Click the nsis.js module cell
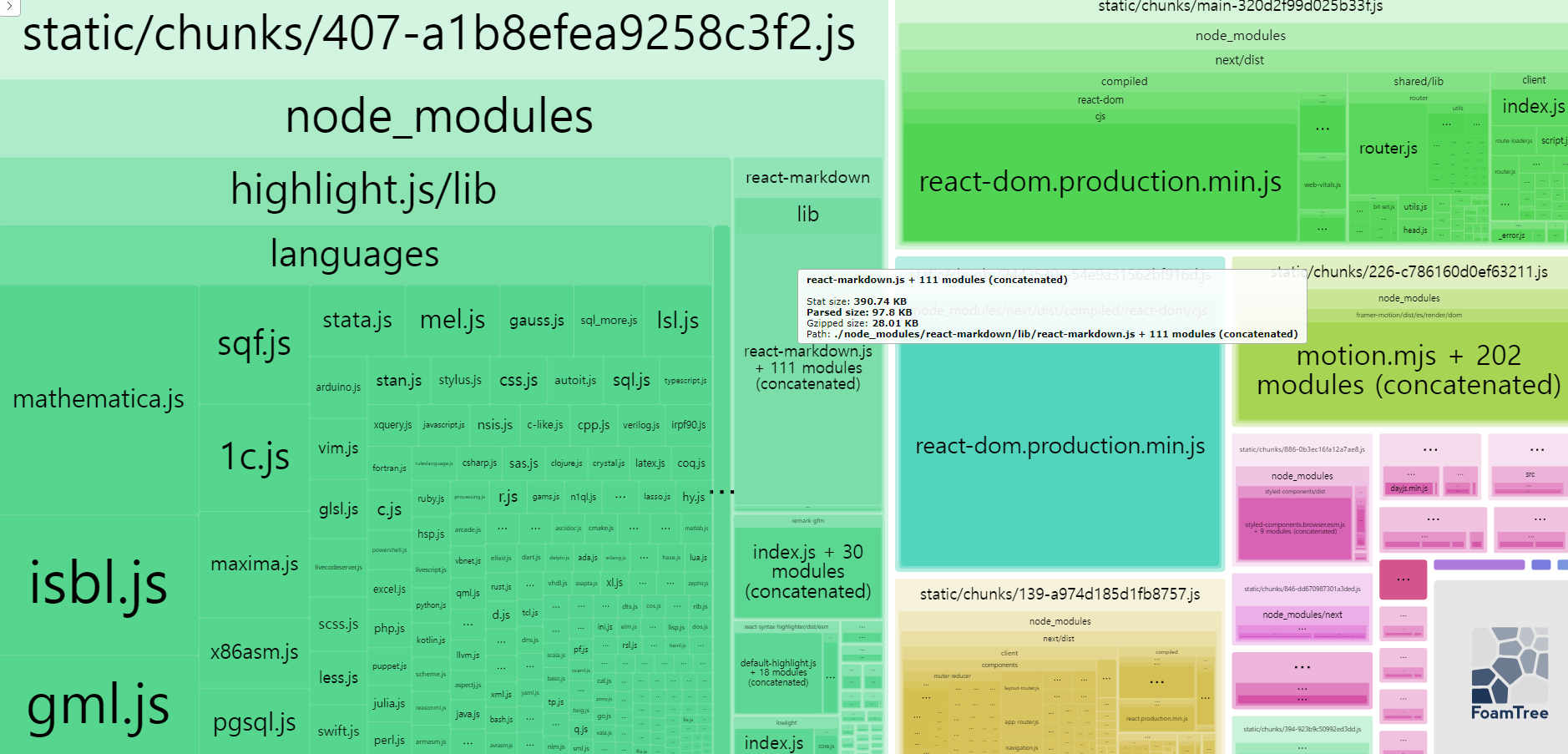 495,425
